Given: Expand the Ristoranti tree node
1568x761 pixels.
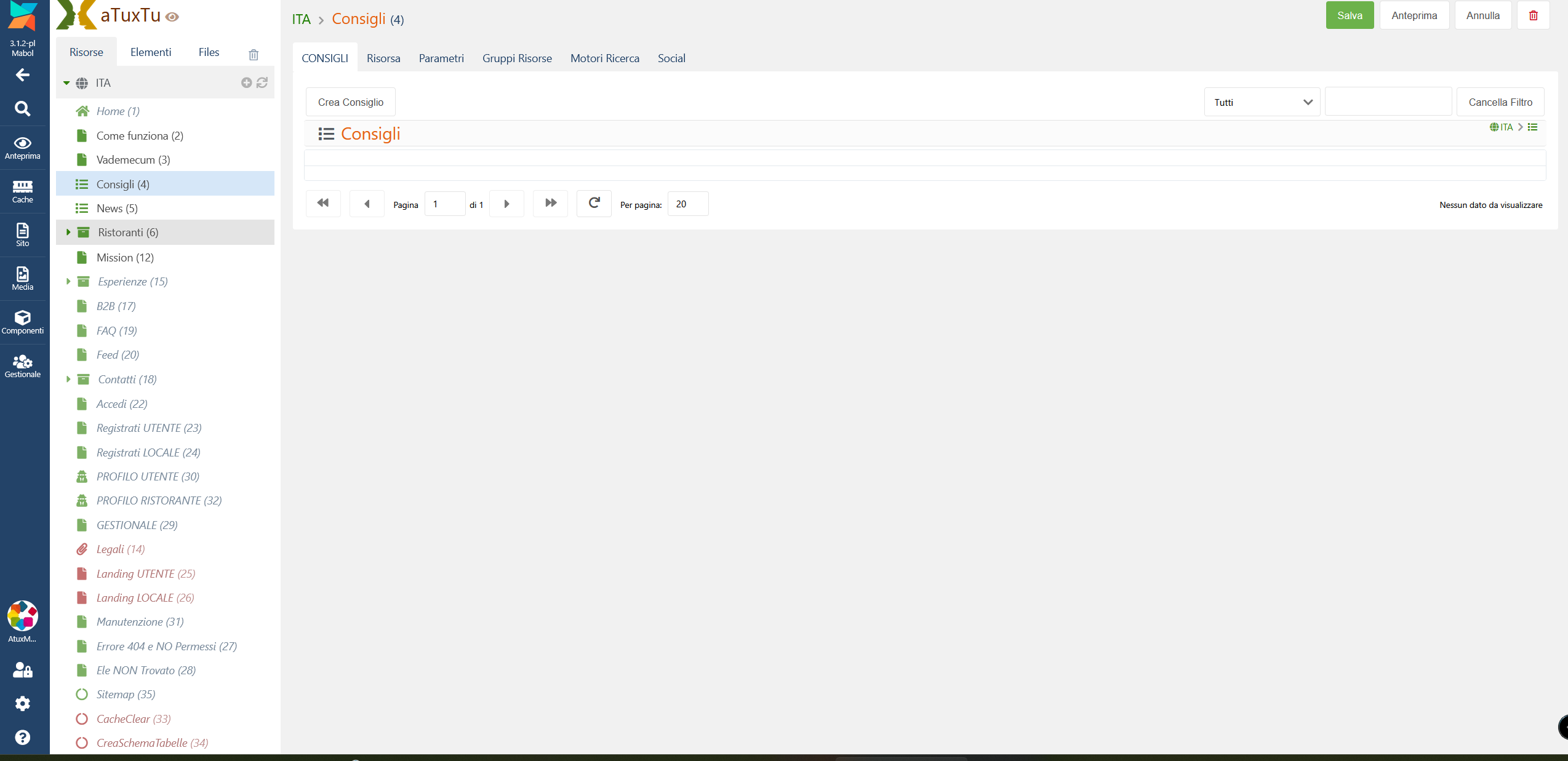Looking at the screenshot, I should (x=68, y=233).
